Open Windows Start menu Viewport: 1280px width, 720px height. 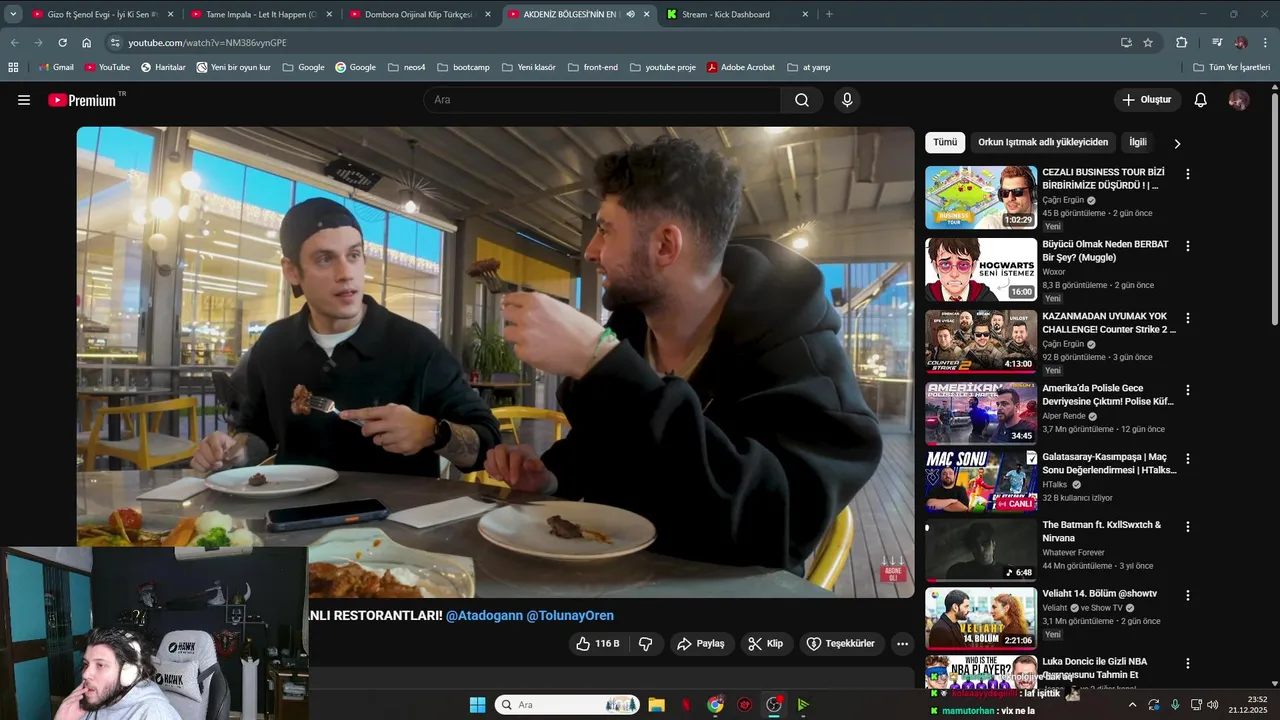pyautogui.click(x=477, y=705)
